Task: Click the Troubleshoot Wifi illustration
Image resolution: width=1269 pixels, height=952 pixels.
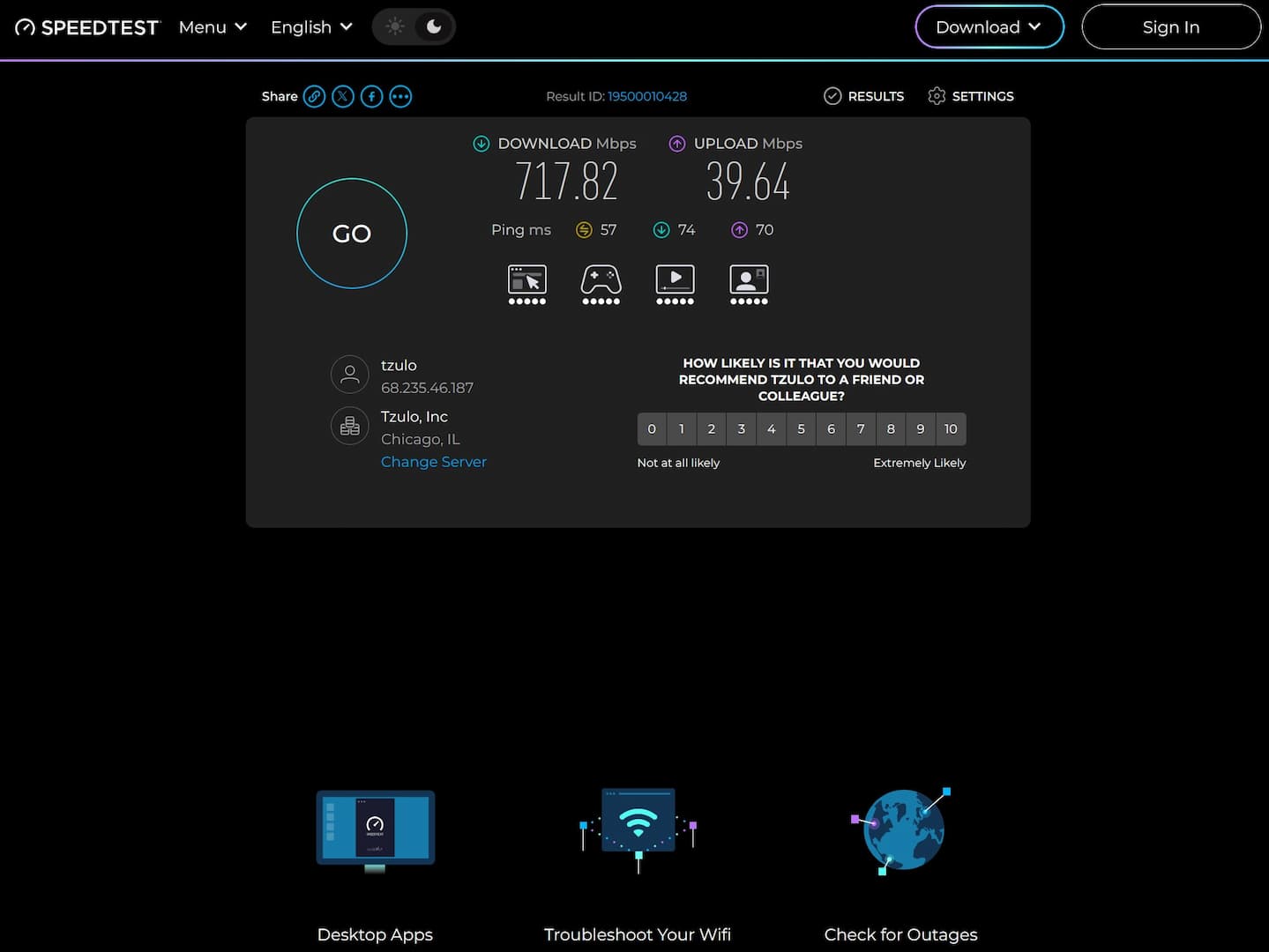Action: pos(638,829)
